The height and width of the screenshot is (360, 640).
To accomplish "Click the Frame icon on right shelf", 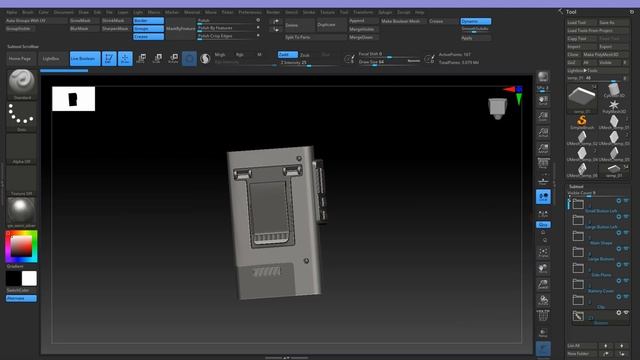I will click(x=543, y=252).
